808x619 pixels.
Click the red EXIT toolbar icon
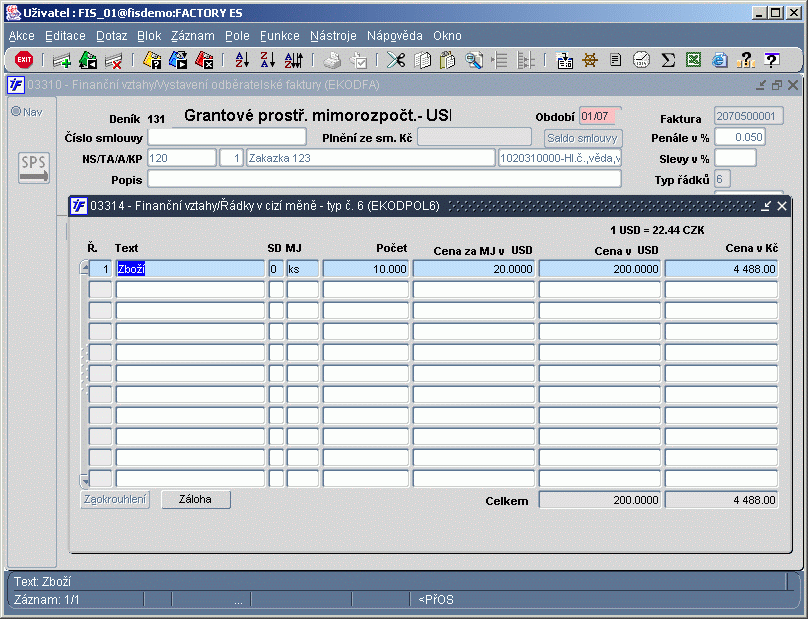24,60
